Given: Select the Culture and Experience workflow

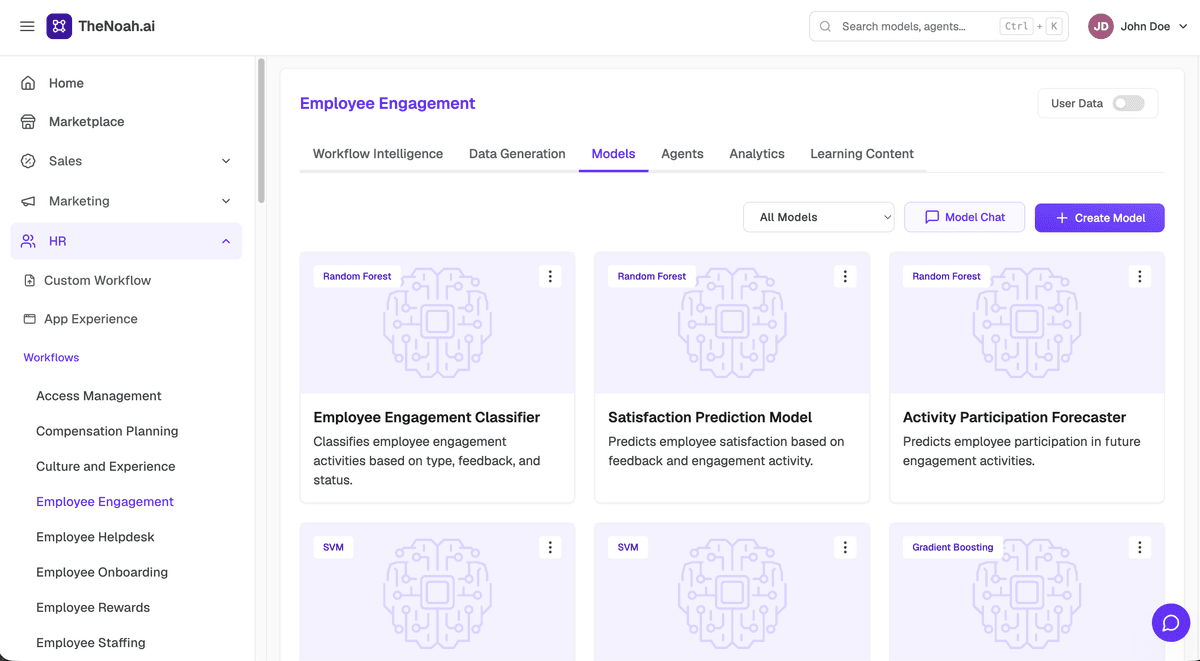Looking at the screenshot, I should pyautogui.click(x=106, y=467).
